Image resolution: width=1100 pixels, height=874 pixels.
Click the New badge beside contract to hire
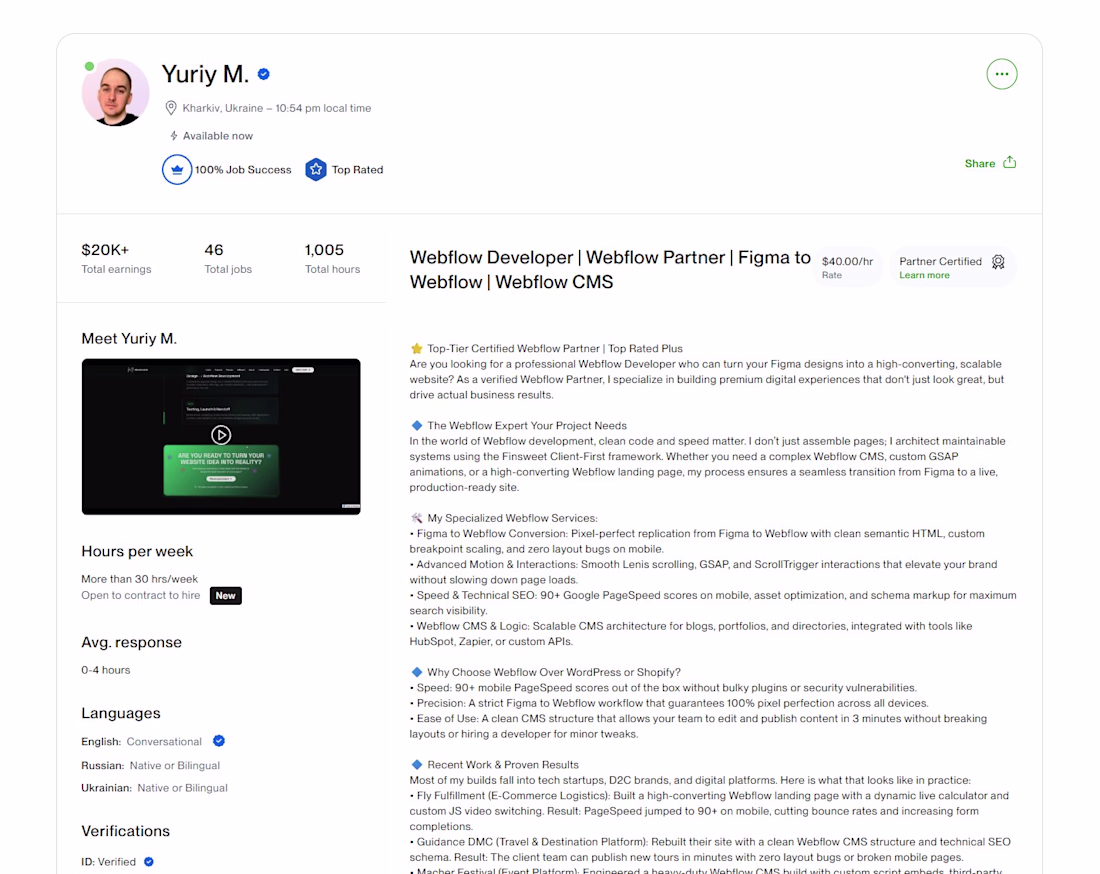[225, 596]
